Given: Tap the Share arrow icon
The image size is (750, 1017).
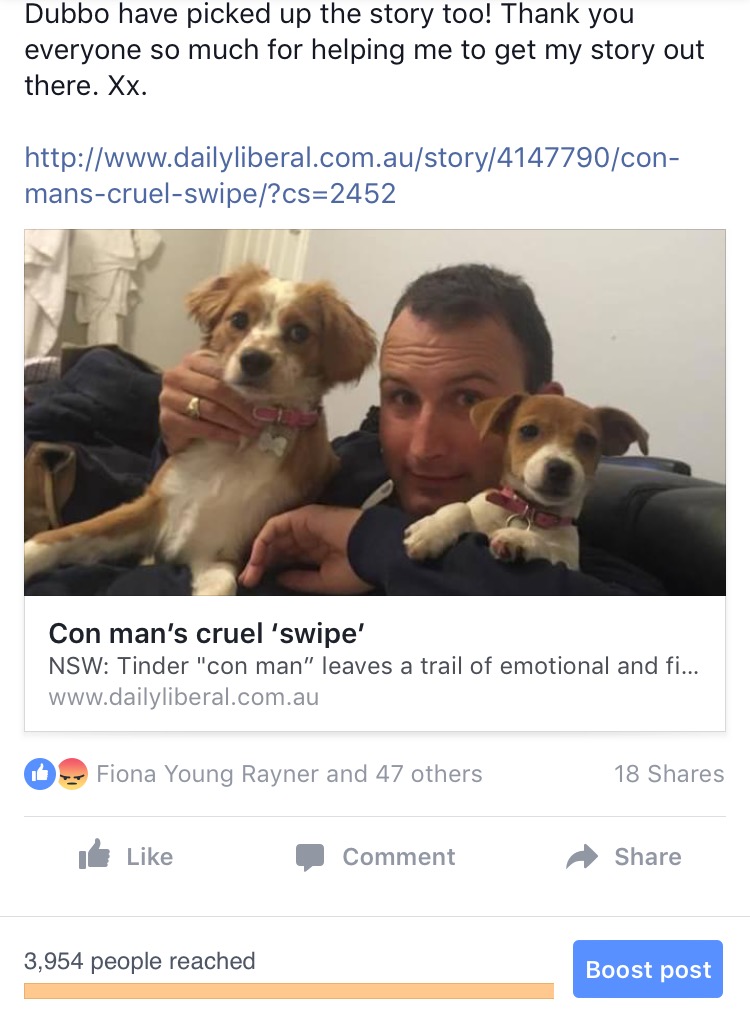Looking at the screenshot, I should pyautogui.click(x=581, y=856).
